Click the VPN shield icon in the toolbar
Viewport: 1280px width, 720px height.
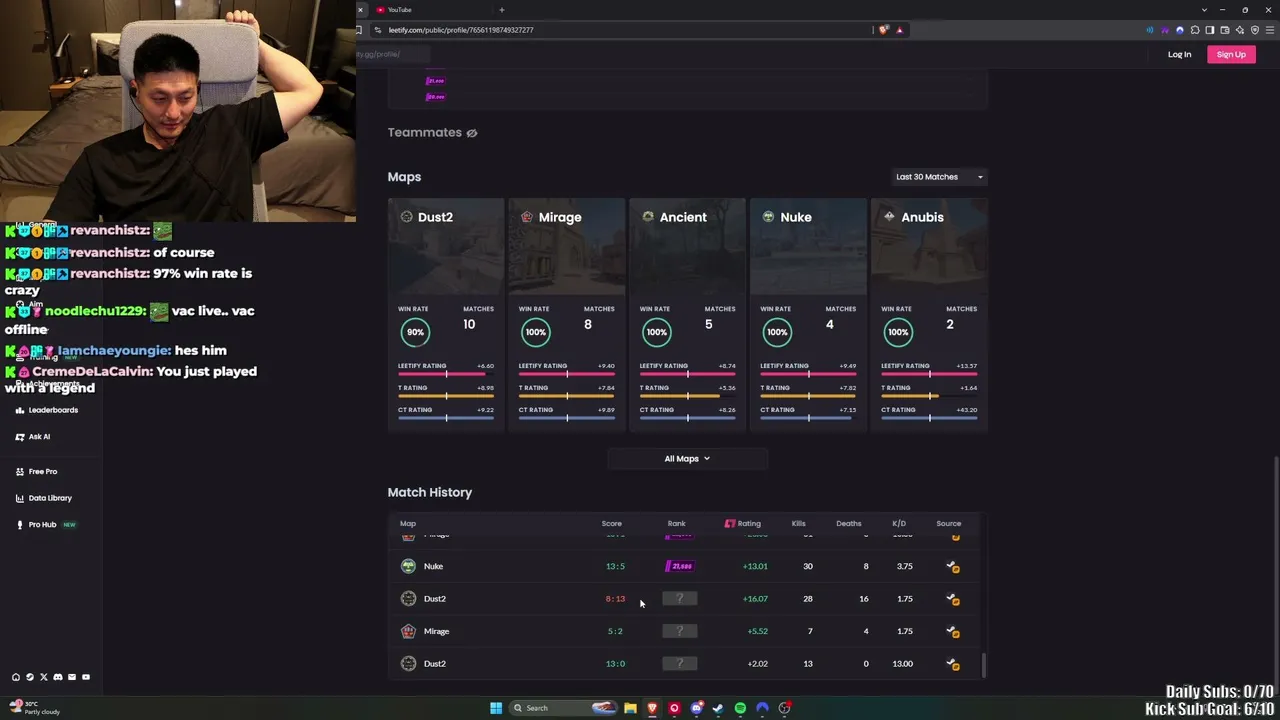[x=1255, y=30]
